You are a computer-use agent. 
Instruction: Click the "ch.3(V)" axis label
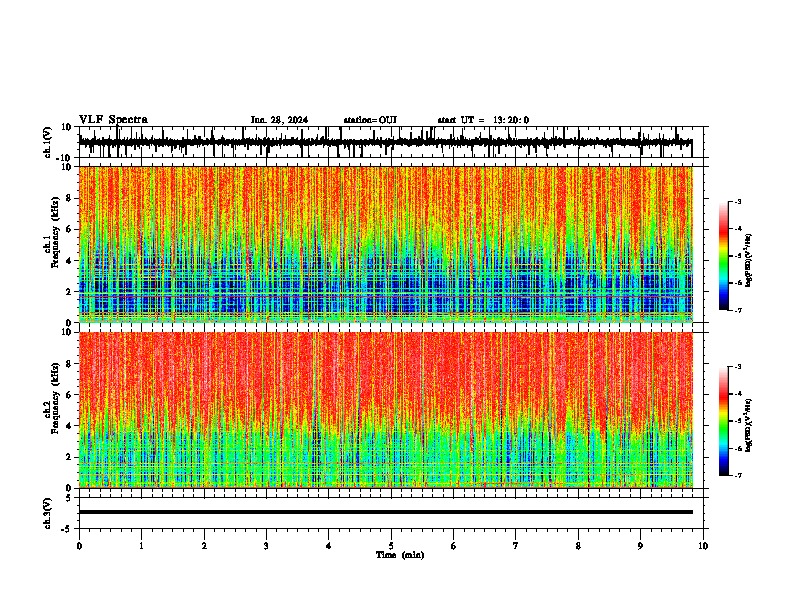[x=48, y=513]
